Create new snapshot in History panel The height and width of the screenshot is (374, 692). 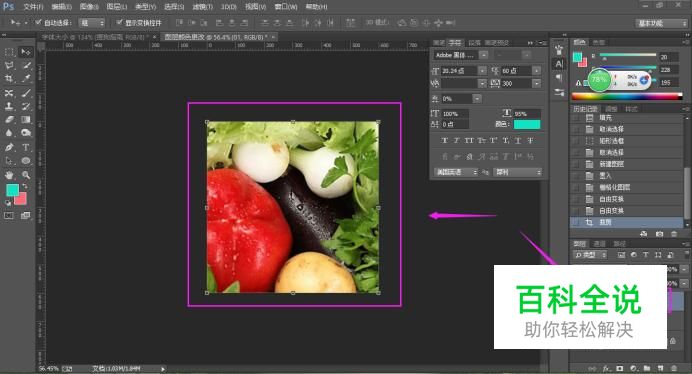point(659,234)
